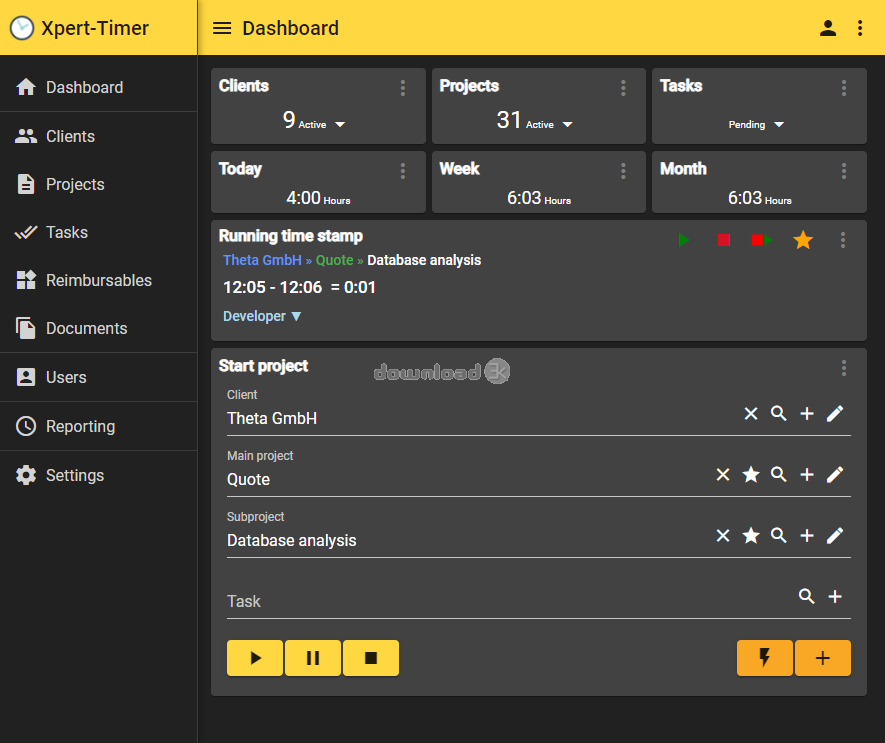The width and height of the screenshot is (885, 743).
Task: Open Start project card options menu
Action: pos(844,368)
